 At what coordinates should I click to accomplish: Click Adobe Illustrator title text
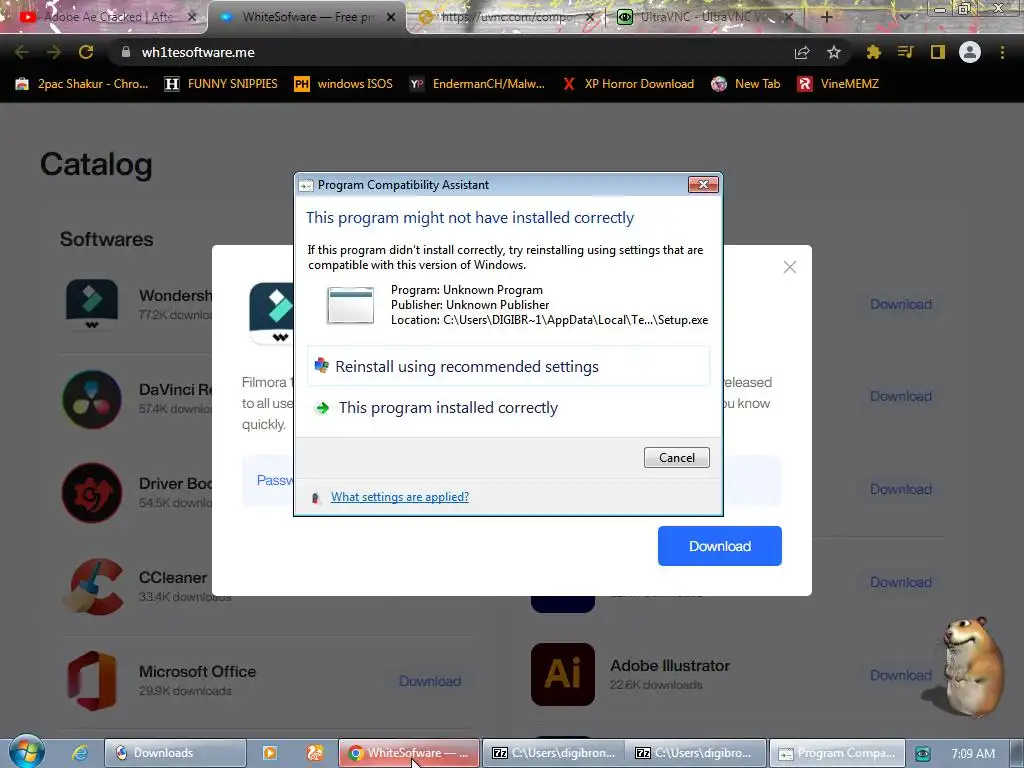pos(669,665)
